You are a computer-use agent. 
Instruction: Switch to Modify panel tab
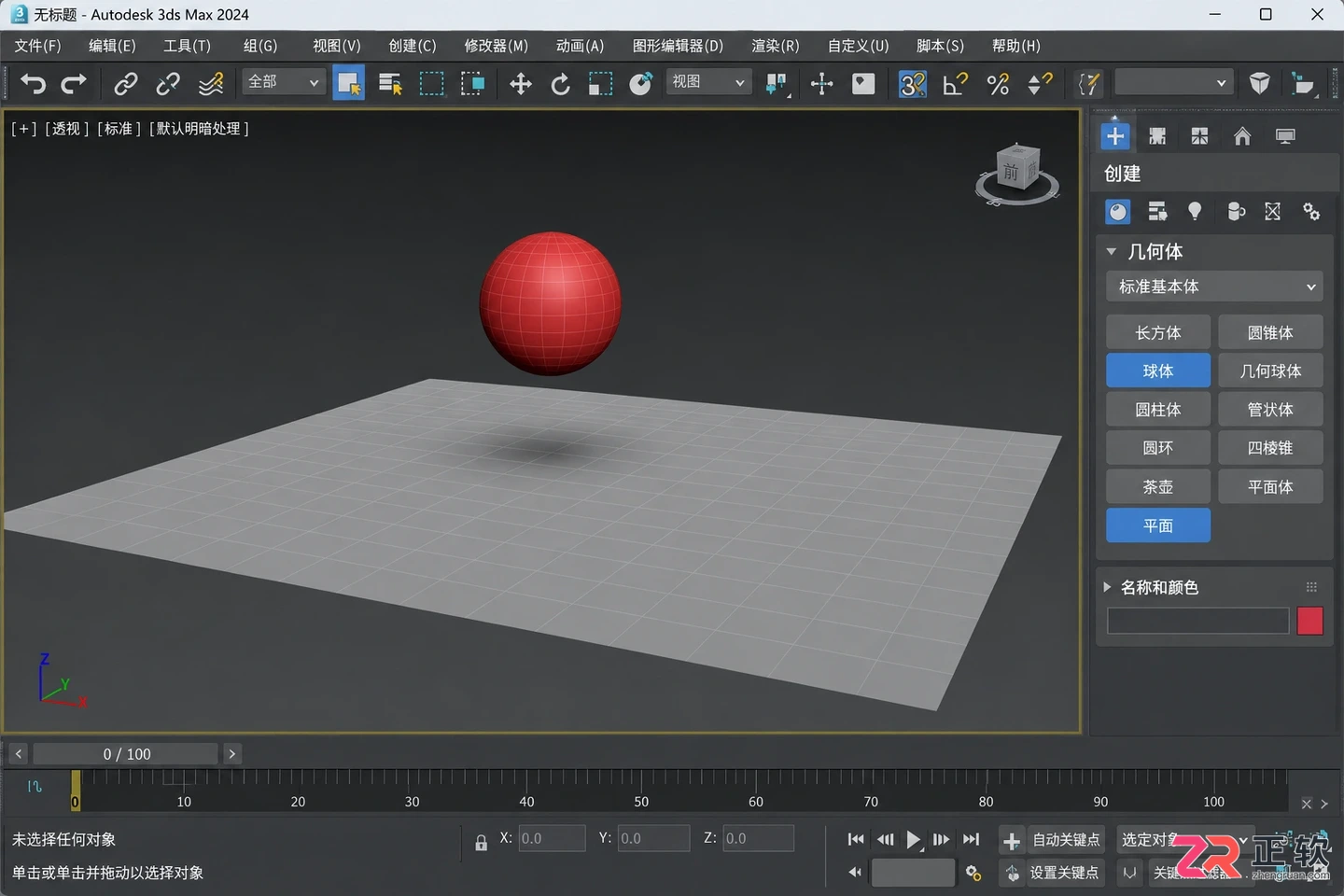tap(1157, 136)
